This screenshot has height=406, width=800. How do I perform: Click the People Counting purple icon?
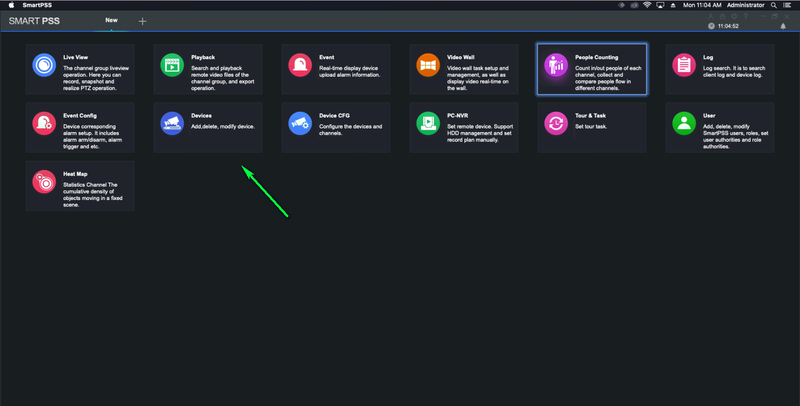click(556, 65)
